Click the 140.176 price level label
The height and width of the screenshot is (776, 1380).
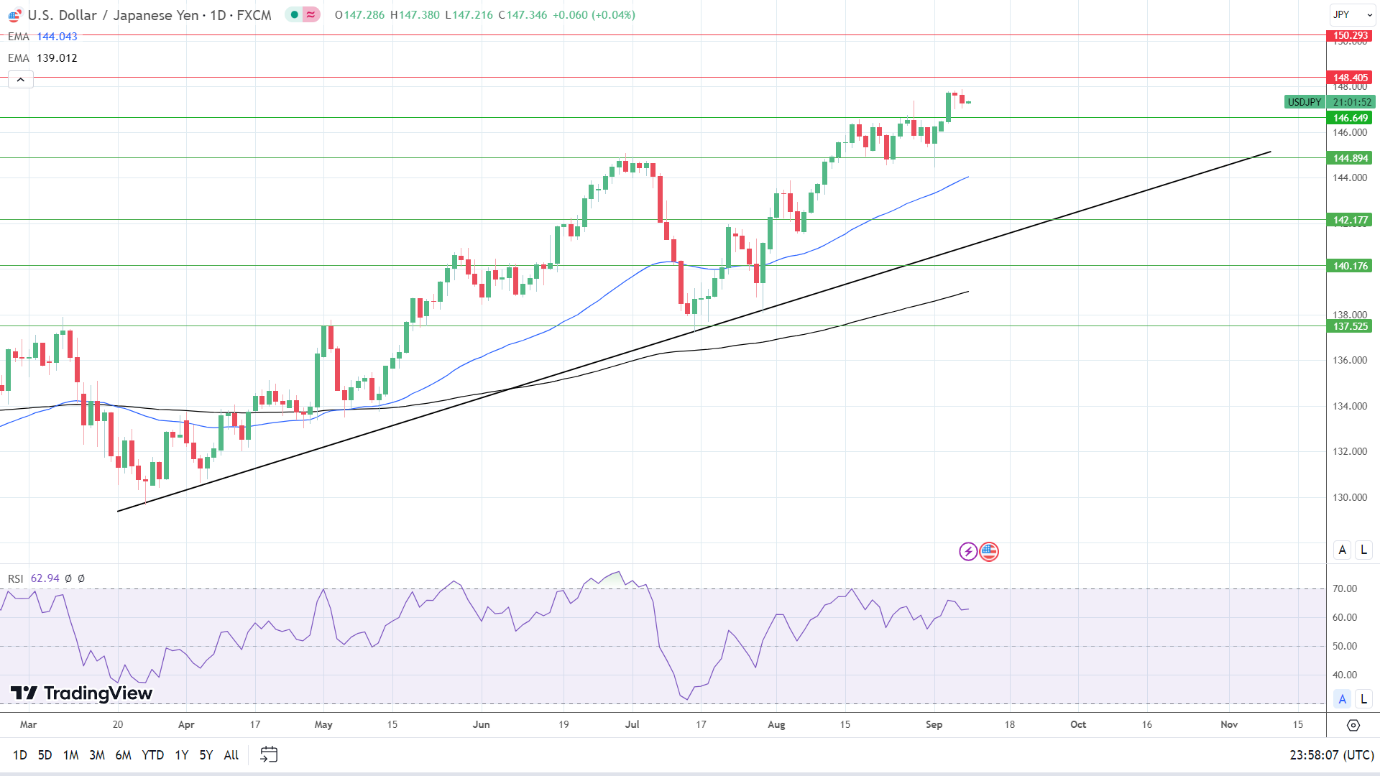[x=1351, y=265]
